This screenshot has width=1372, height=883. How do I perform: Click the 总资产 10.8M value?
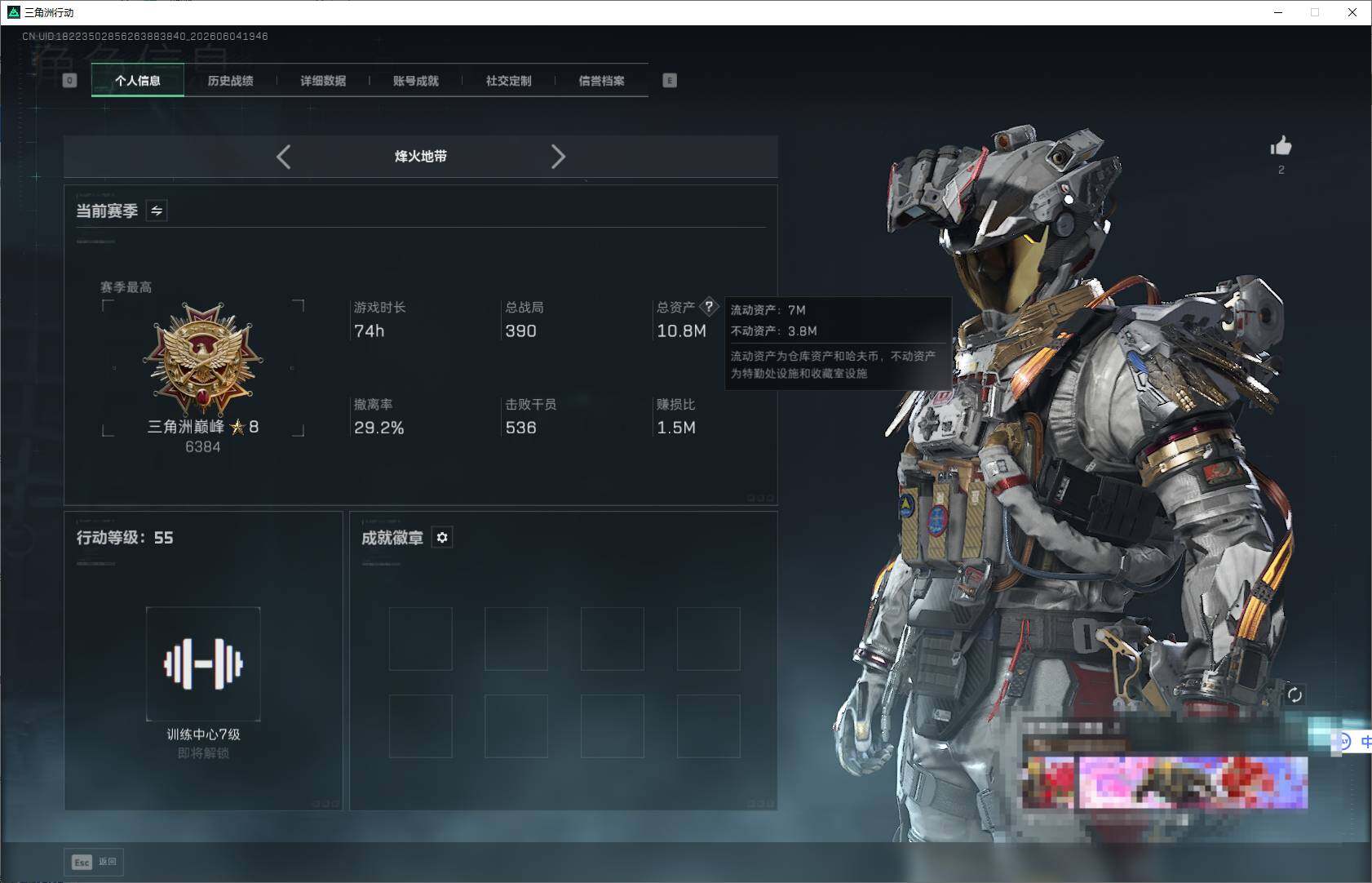pyautogui.click(x=681, y=331)
